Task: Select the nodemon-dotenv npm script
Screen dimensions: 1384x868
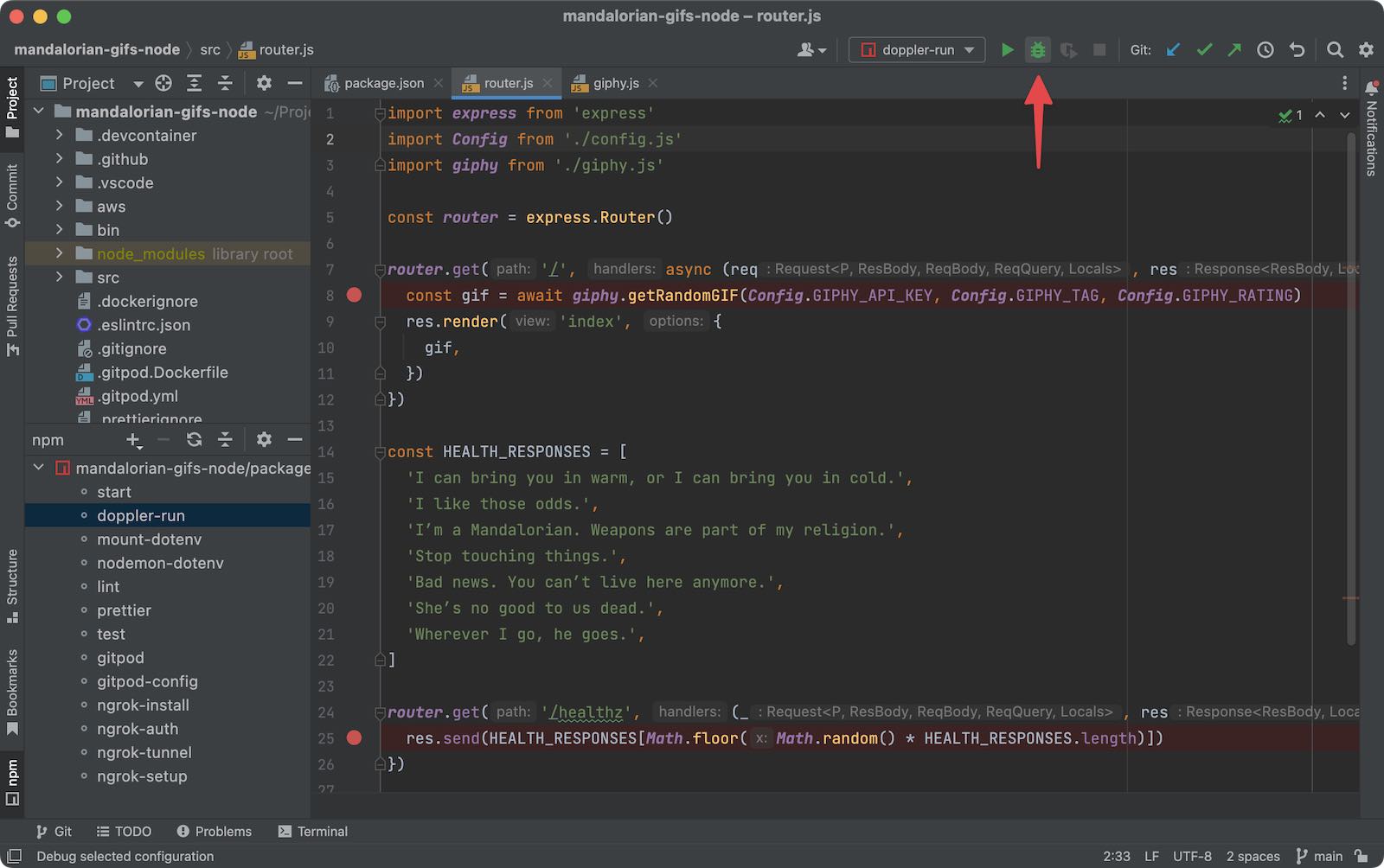Action: [160, 563]
